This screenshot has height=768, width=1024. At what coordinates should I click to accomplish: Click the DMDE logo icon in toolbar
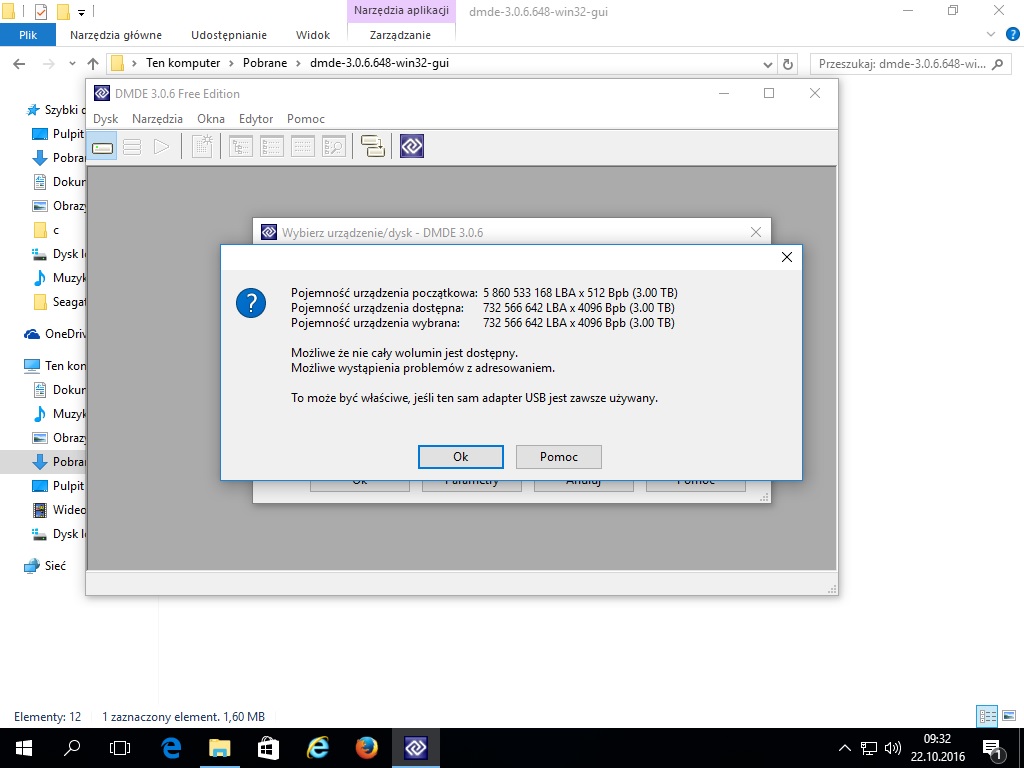point(412,146)
